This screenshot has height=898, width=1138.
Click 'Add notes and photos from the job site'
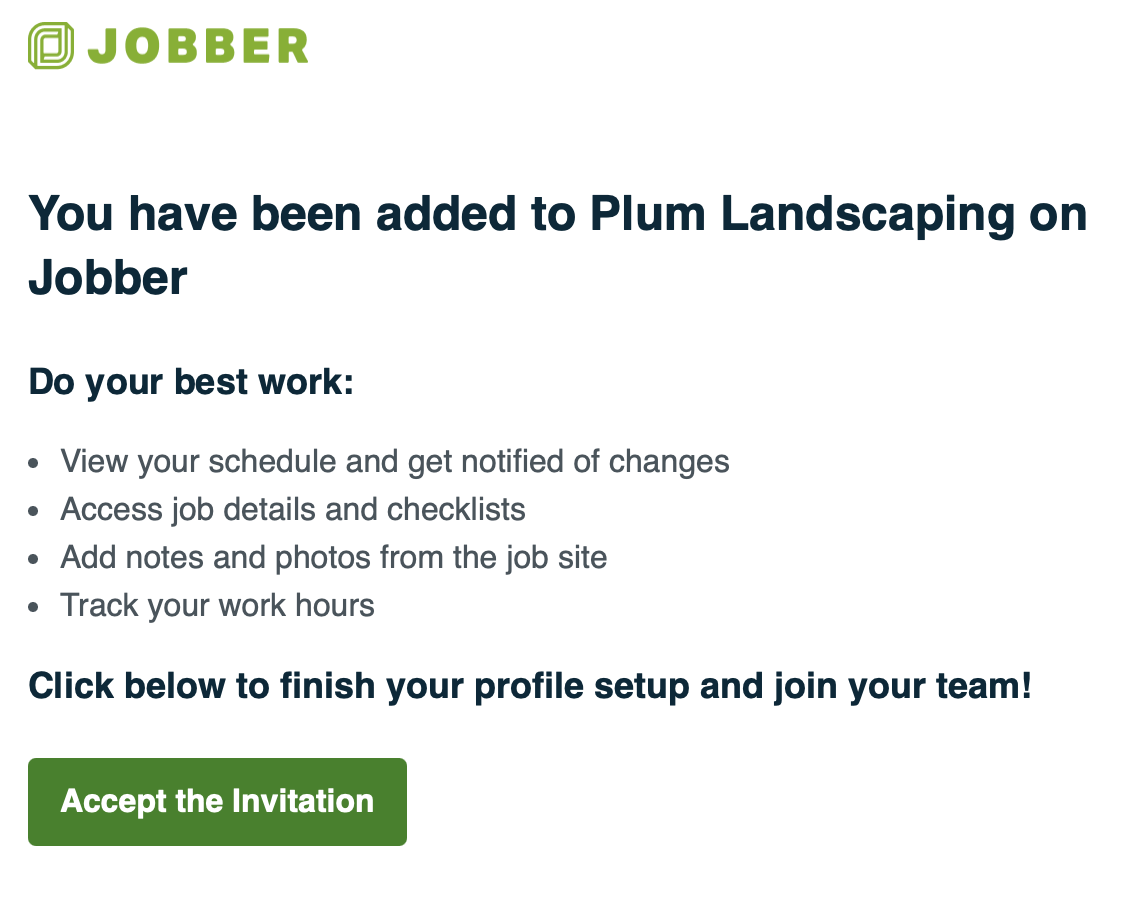[x=333, y=557]
